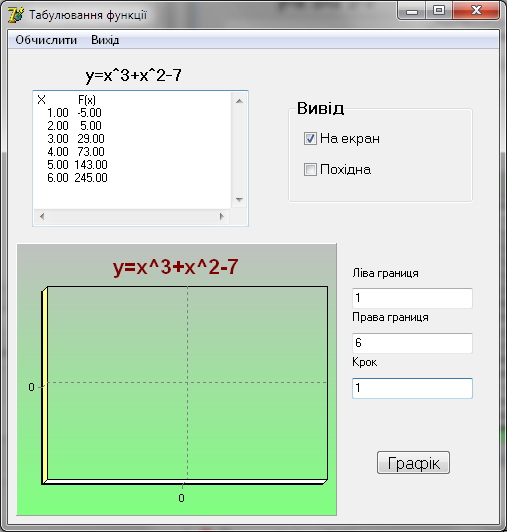Viewport: 507px width, 532px height.
Task: Click the Ліва границя label
Action: coord(385,273)
